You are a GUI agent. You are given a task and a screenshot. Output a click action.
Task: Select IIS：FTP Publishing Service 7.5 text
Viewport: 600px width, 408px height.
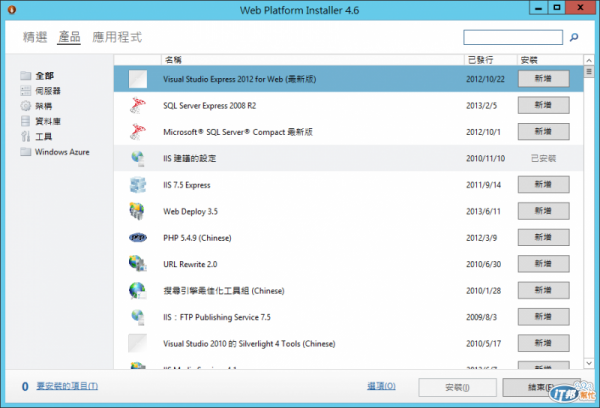pos(217,317)
